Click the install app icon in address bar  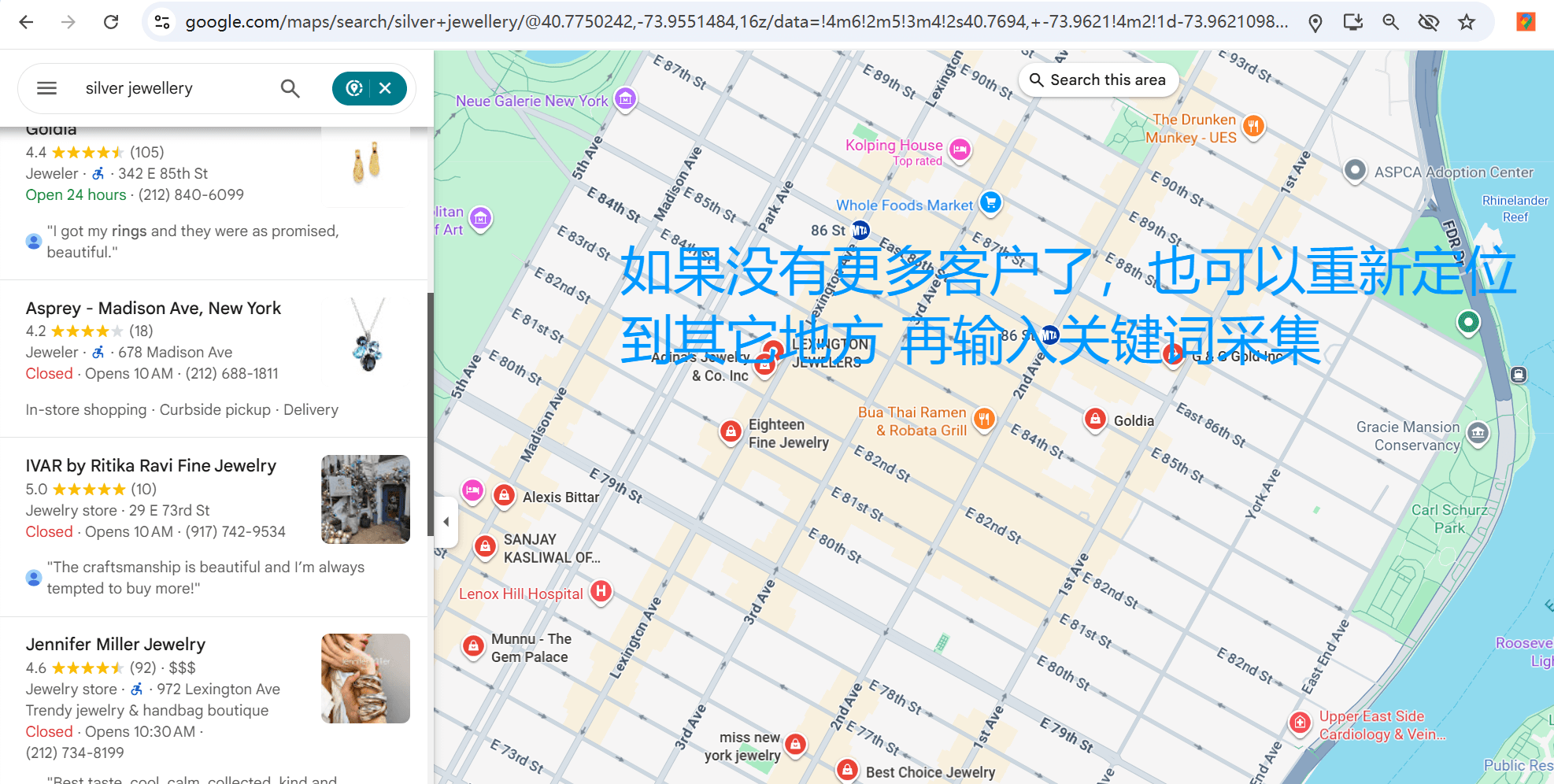tap(1352, 22)
